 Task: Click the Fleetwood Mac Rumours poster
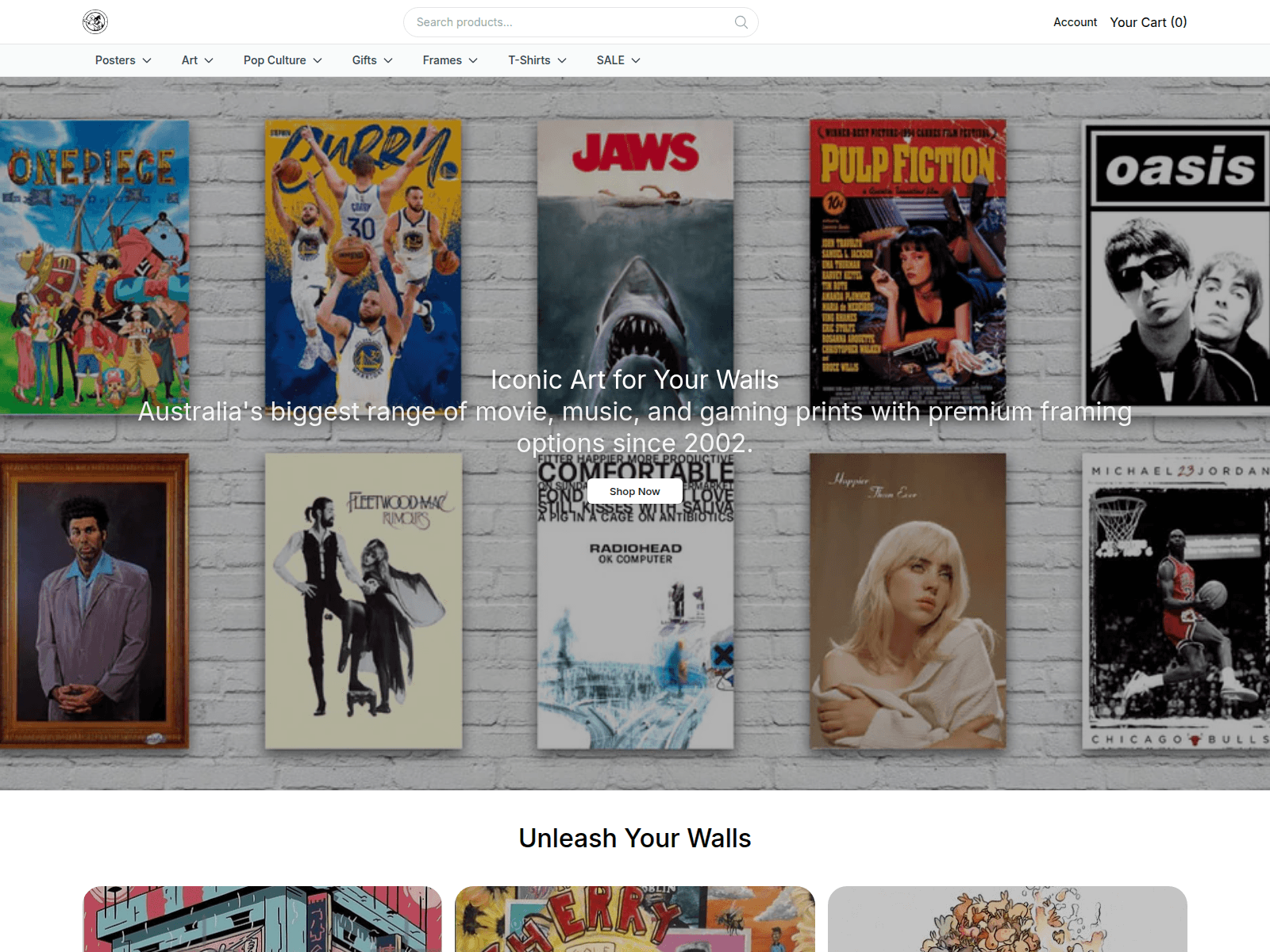coord(363,601)
